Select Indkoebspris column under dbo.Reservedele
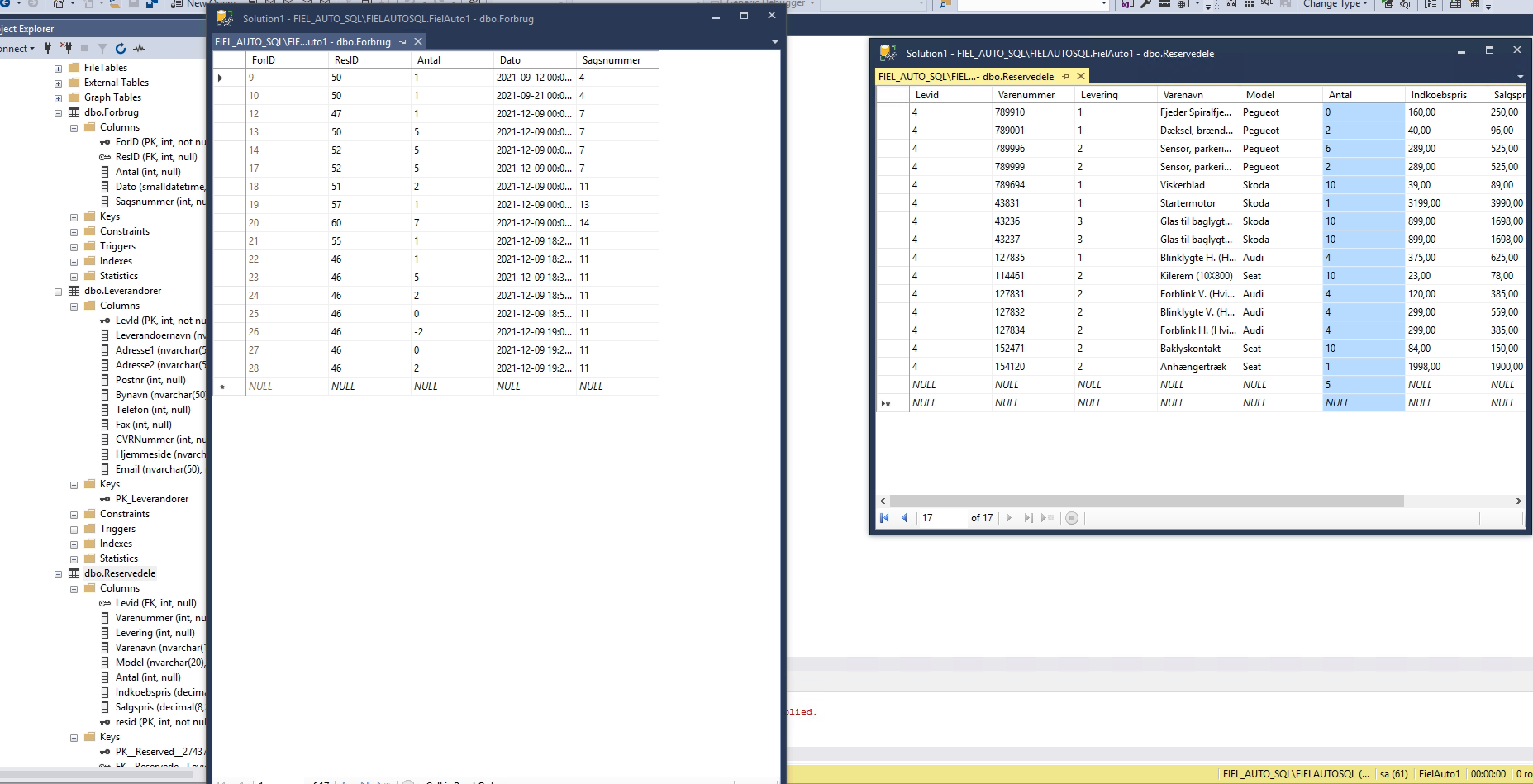This screenshot has height=784, width=1533. 160,692
